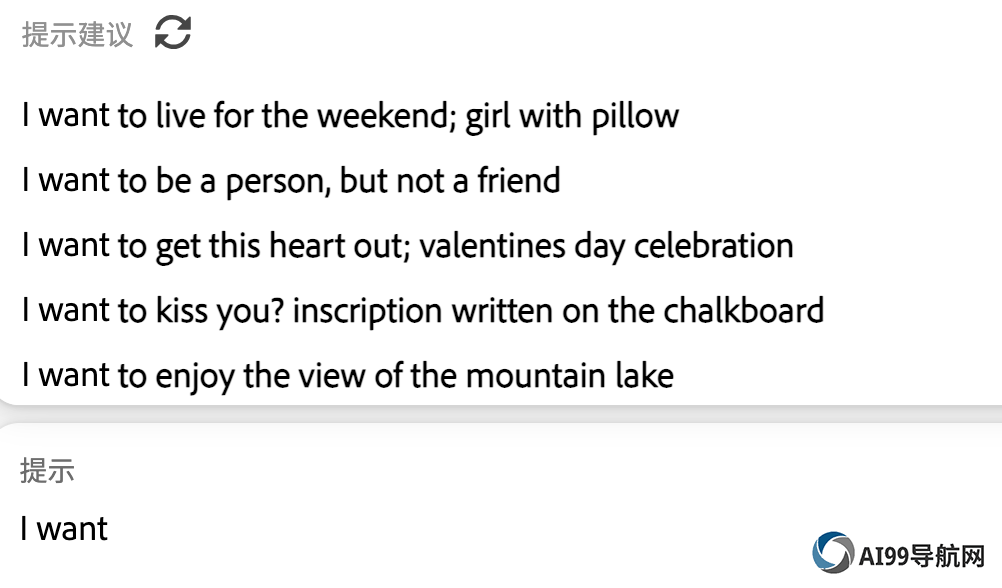Choose the mountain lake view suggestion

pyautogui.click(x=348, y=376)
